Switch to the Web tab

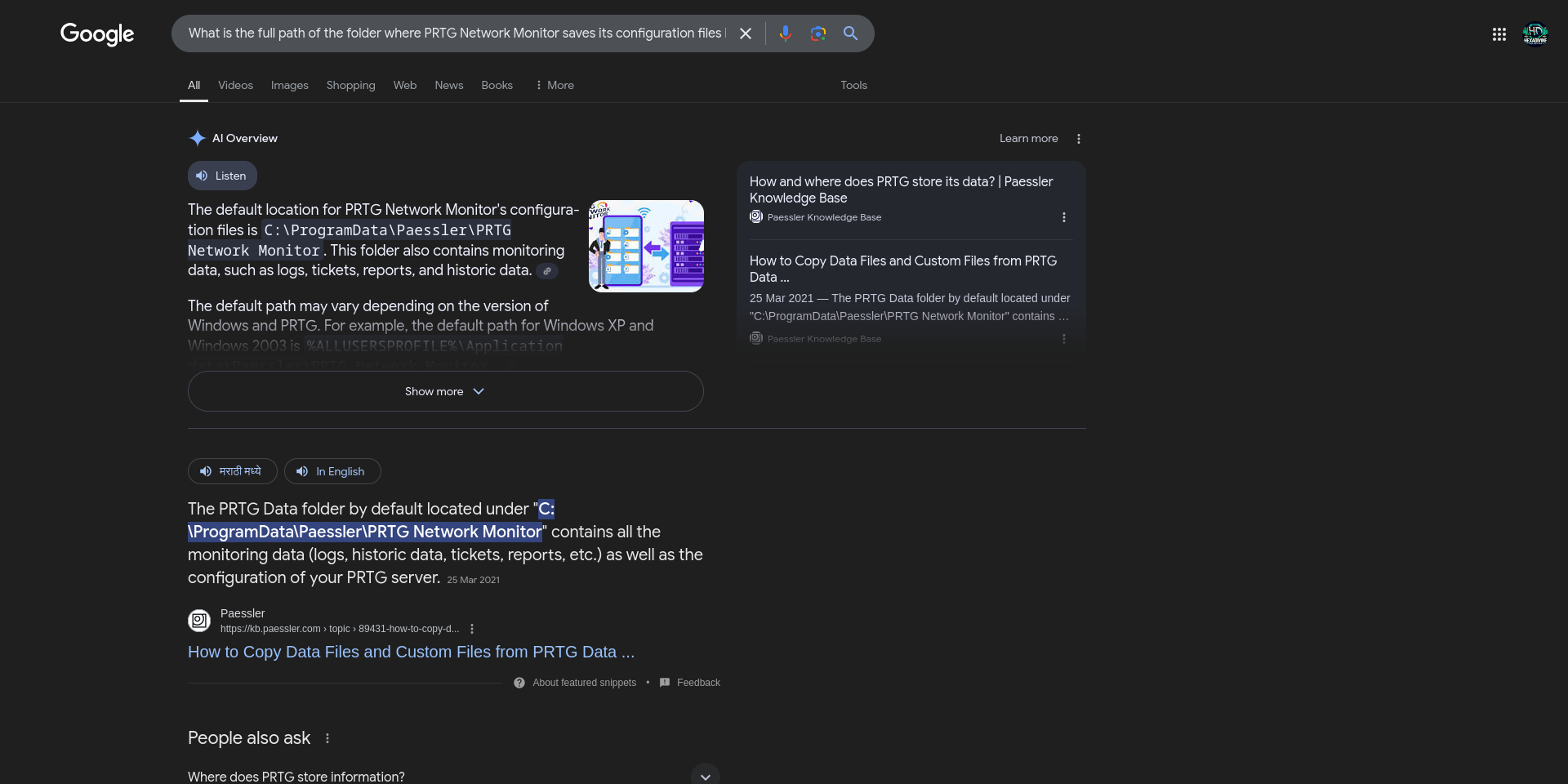point(405,85)
